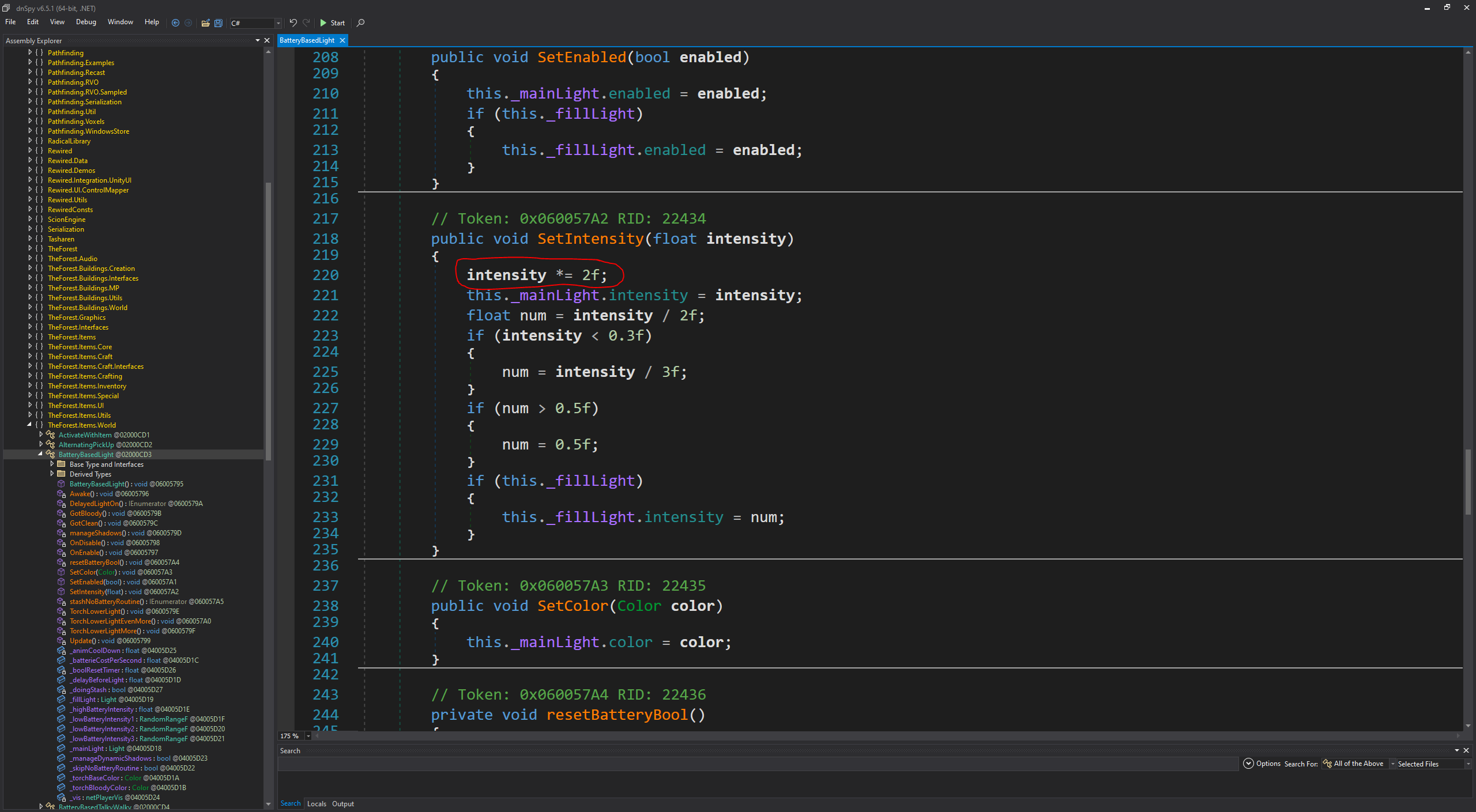Close the Assembly Explorer panel
Viewport: 1476px width, 812px height.
(267, 40)
